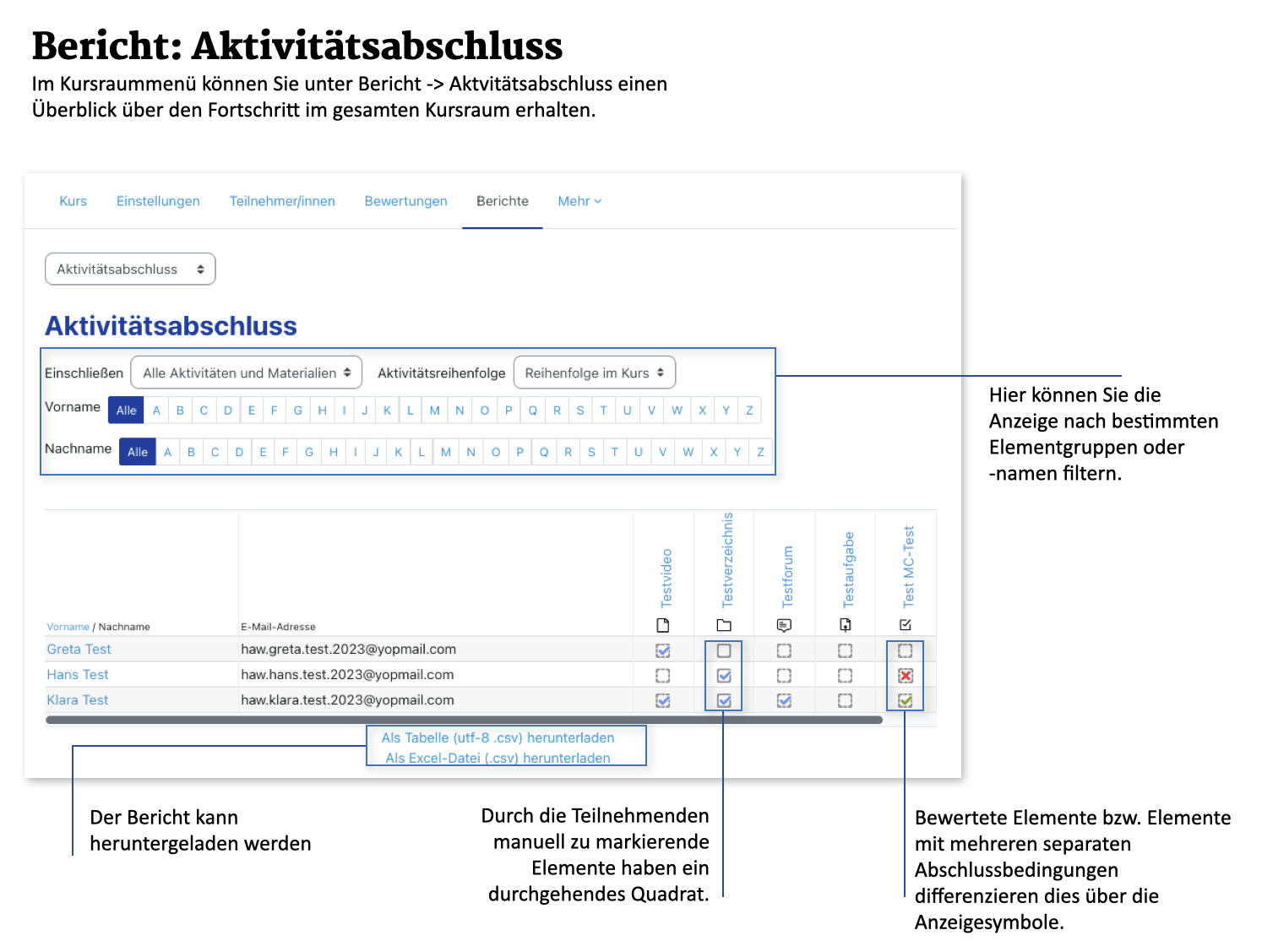
Task: Click the horizontal scrollbar below the table
Action: tap(464, 721)
